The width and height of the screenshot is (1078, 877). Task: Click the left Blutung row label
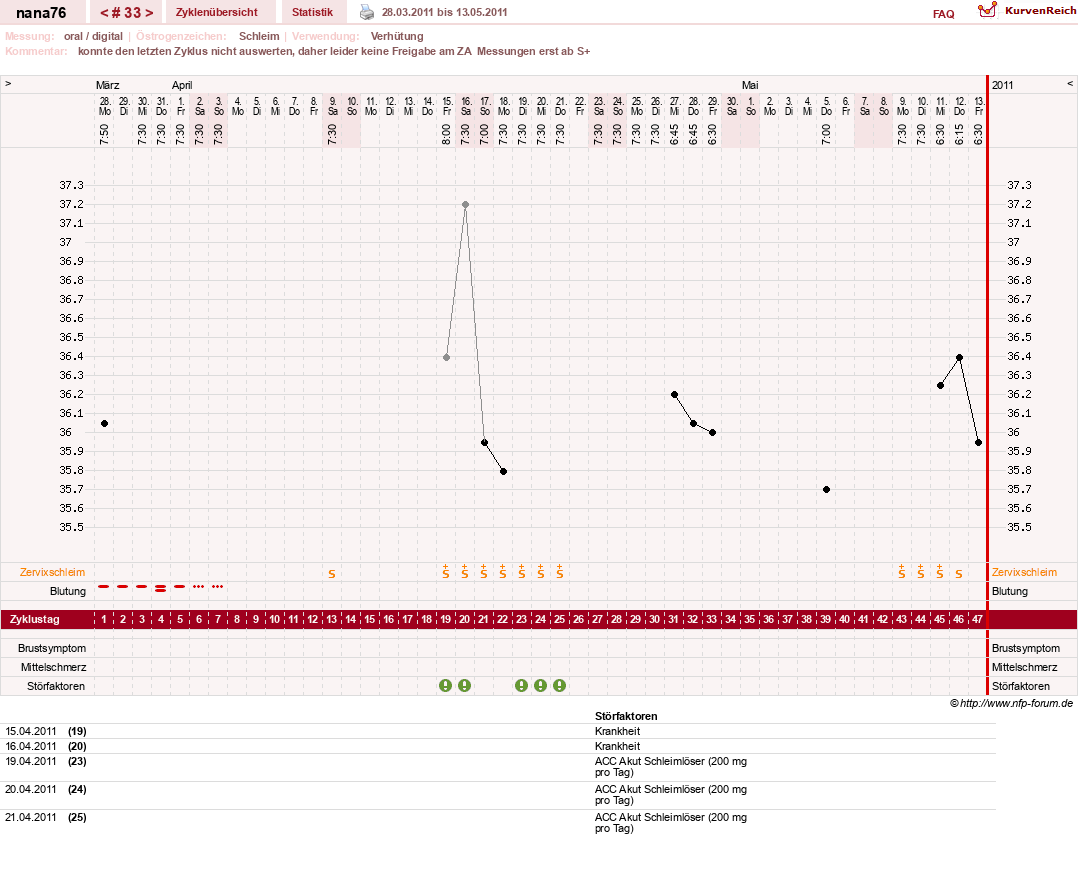[68, 591]
